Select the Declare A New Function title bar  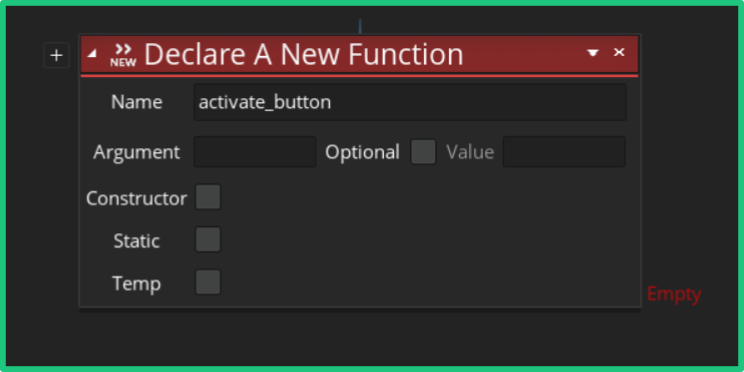(x=359, y=54)
